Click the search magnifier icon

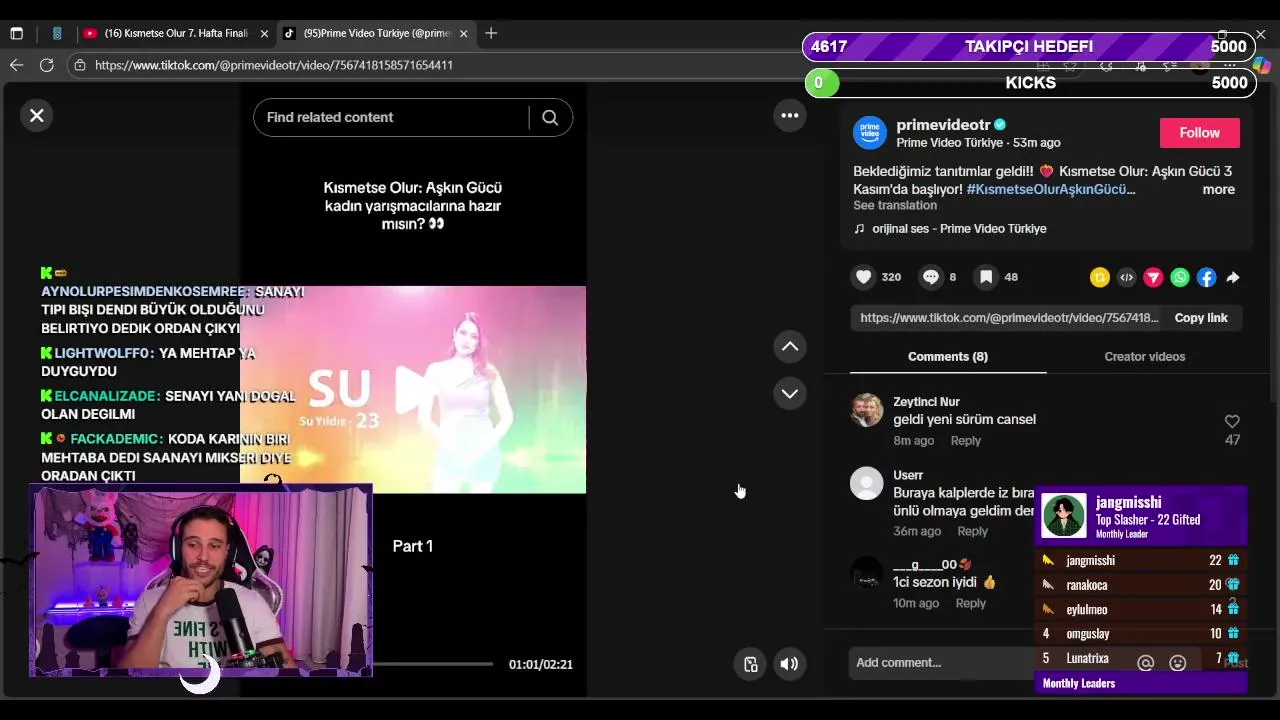[550, 117]
